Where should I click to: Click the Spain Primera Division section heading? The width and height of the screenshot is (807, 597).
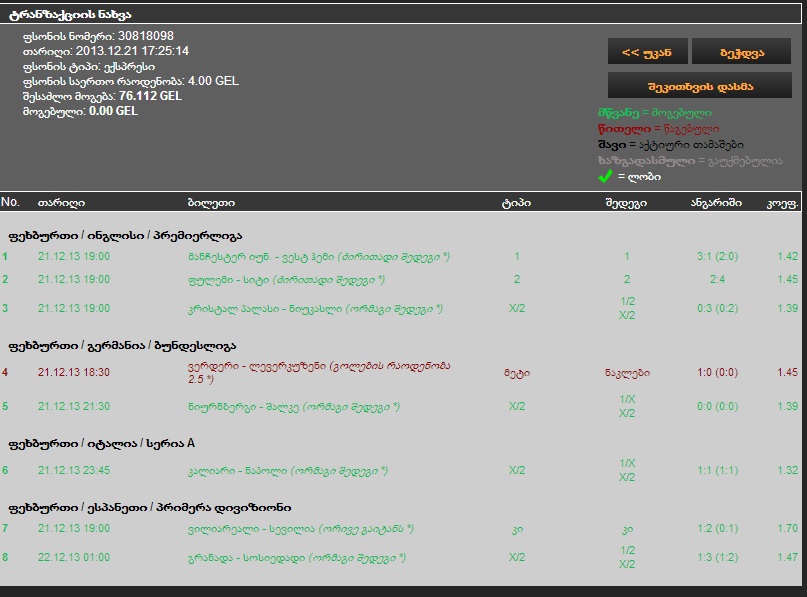pos(150,507)
